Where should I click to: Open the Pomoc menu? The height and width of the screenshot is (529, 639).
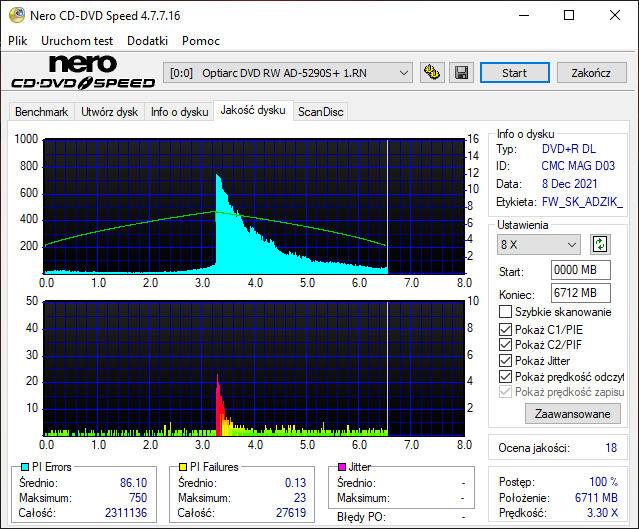tap(201, 41)
